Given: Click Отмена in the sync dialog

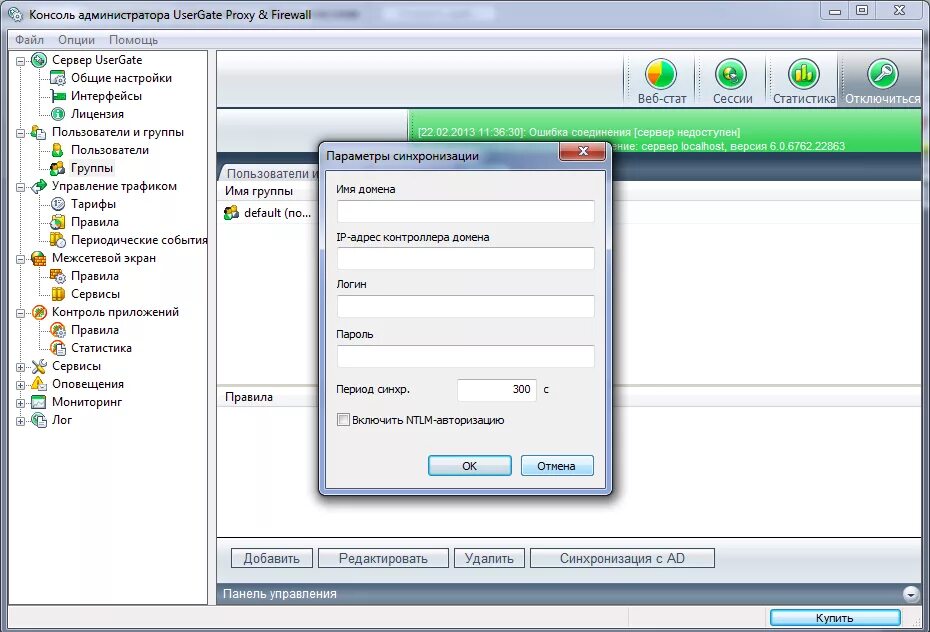Looking at the screenshot, I should tap(556, 466).
